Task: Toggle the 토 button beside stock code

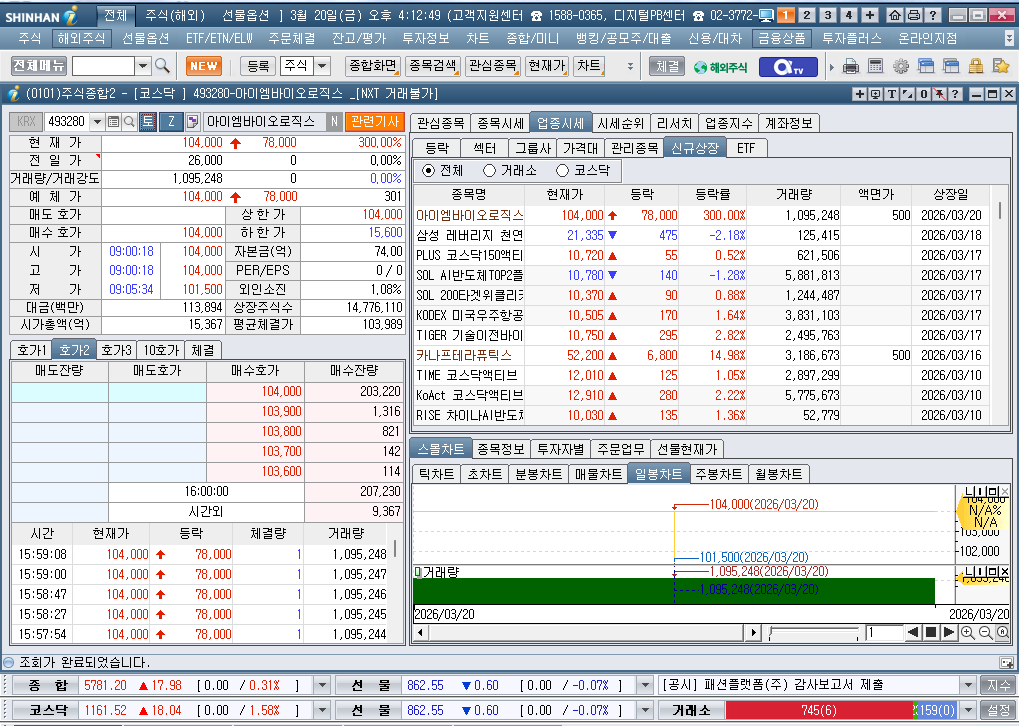Action: (148, 122)
